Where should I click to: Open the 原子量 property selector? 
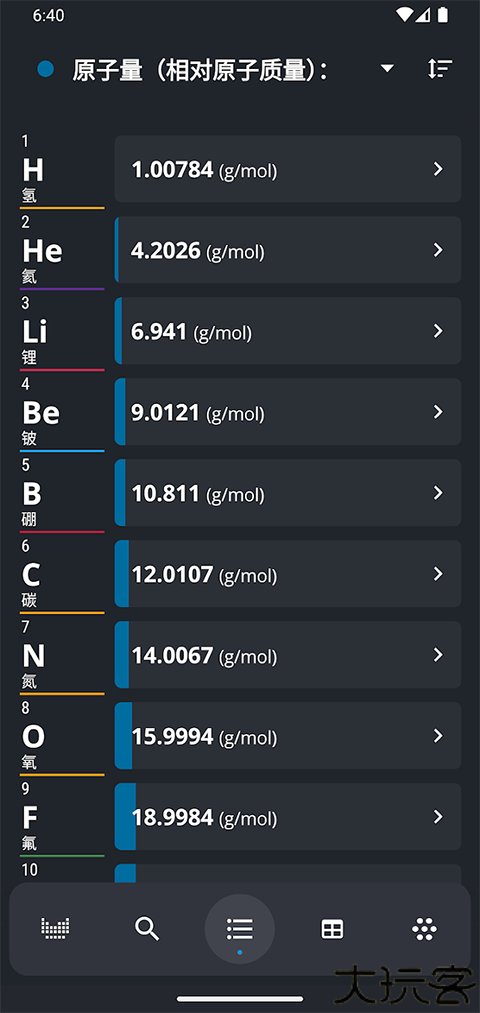point(200,69)
